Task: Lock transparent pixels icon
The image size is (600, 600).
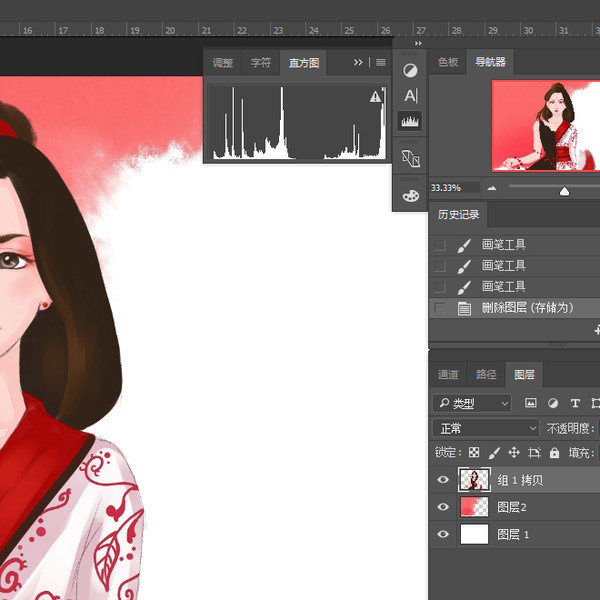Action: [474, 453]
